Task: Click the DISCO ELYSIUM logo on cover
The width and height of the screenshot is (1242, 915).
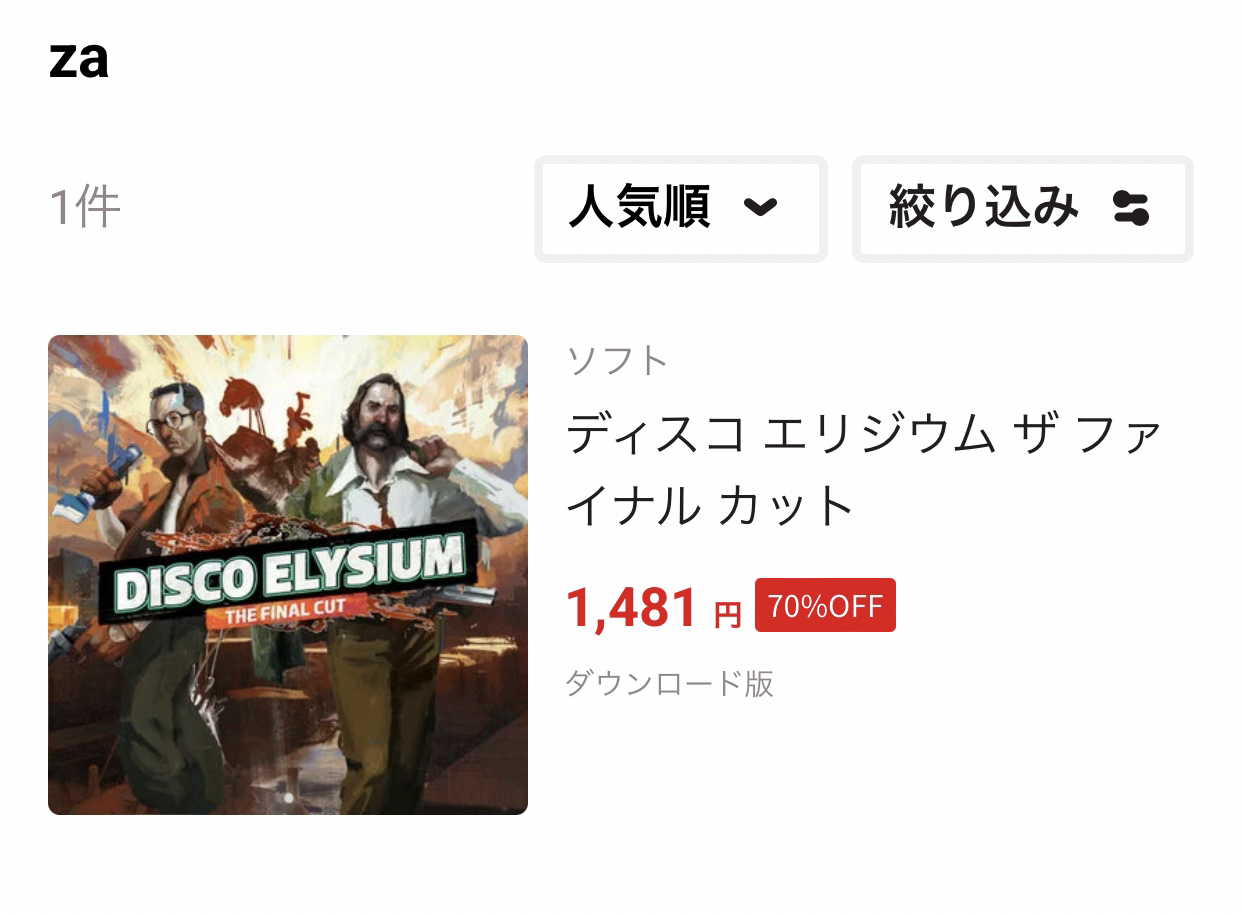Action: 289,576
